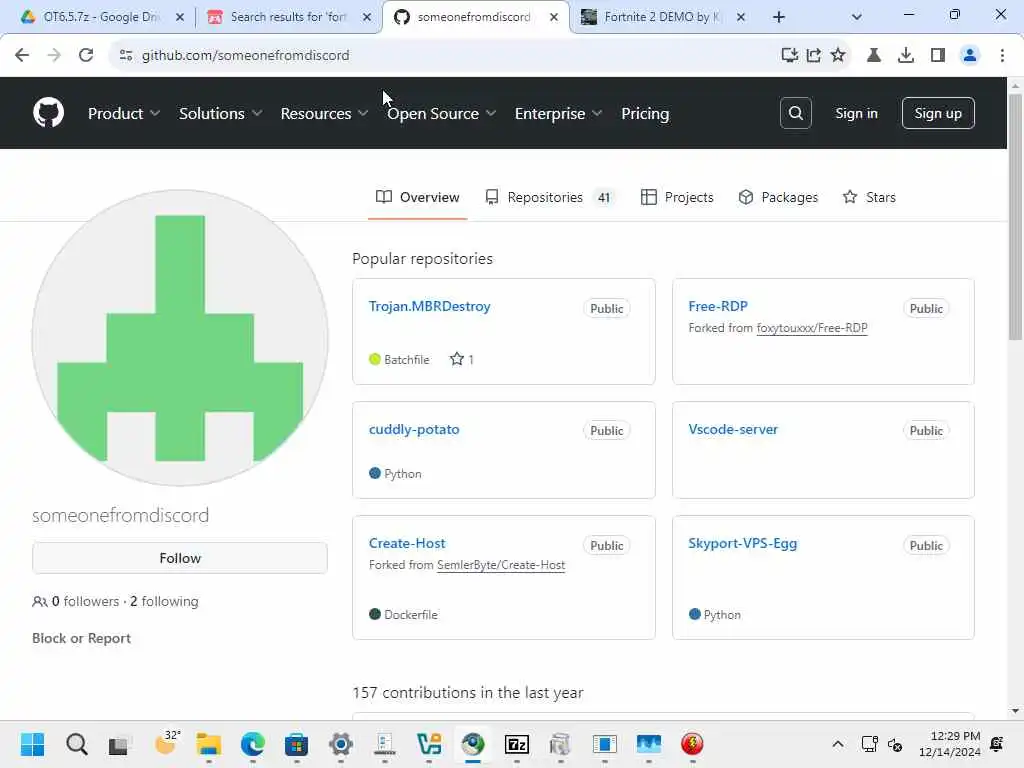1024x768 pixels.
Task: Open Microsoft Store from taskbar
Action: tap(296, 744)
